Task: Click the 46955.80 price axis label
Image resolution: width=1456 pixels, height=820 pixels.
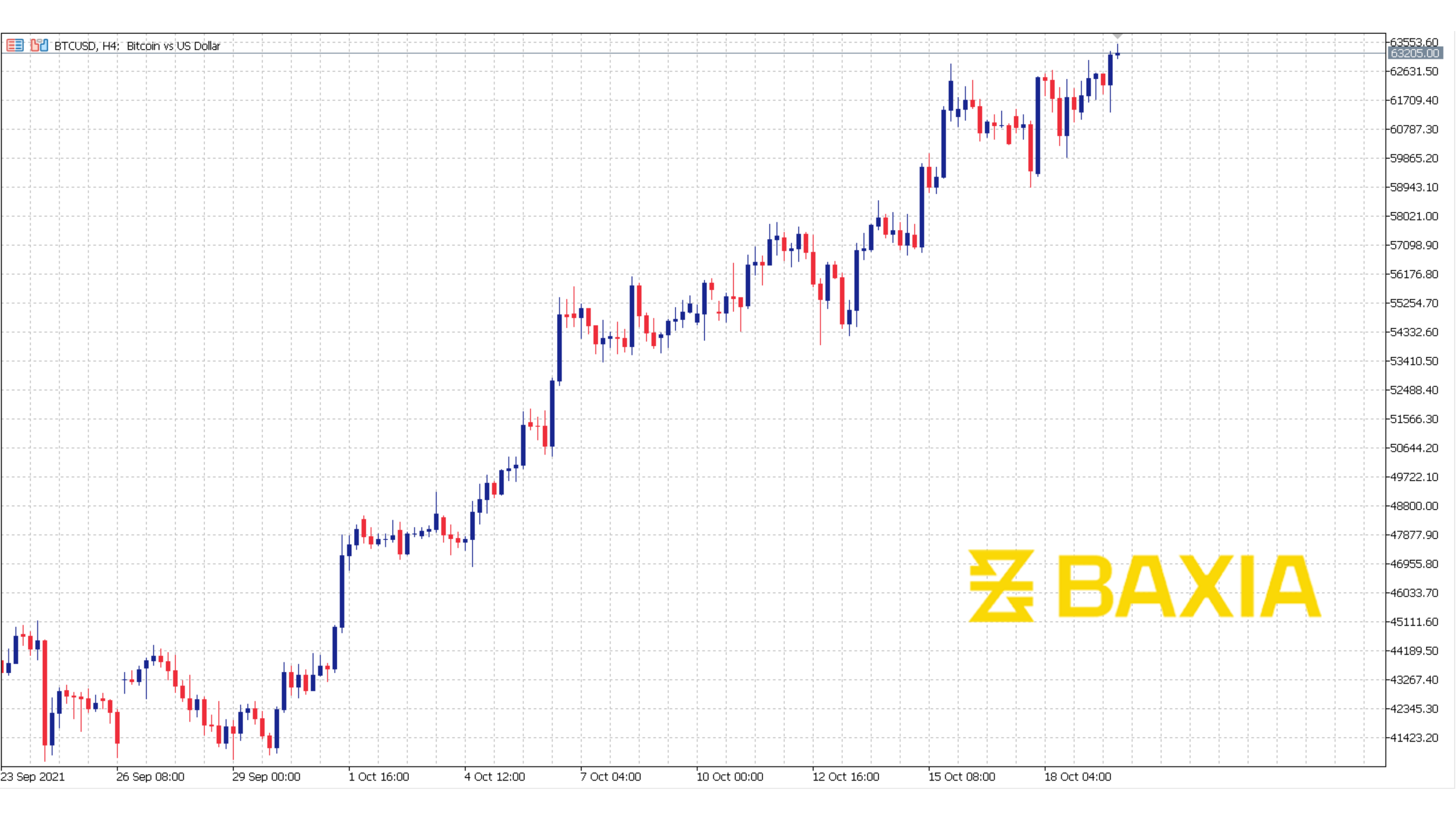Action: click(1414, 564)
